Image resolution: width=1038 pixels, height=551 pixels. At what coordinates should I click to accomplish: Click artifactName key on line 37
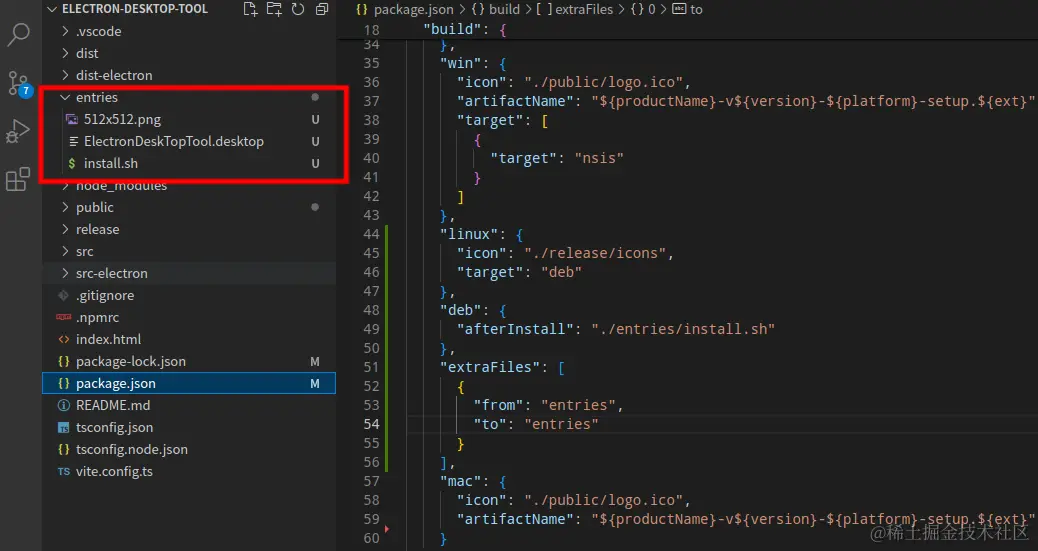(515, 101)
